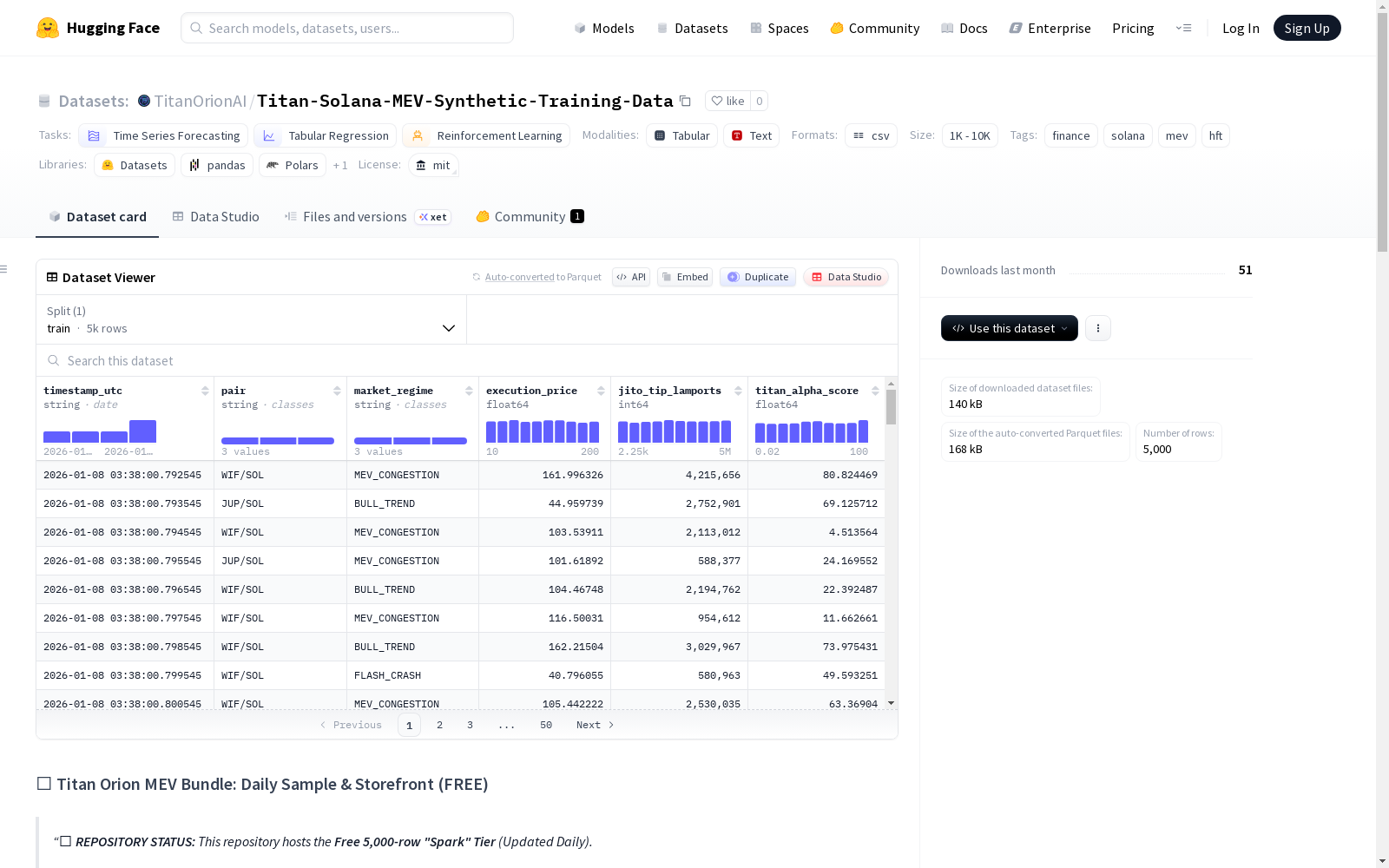Expand the Split train dropdown

(251, 319)
